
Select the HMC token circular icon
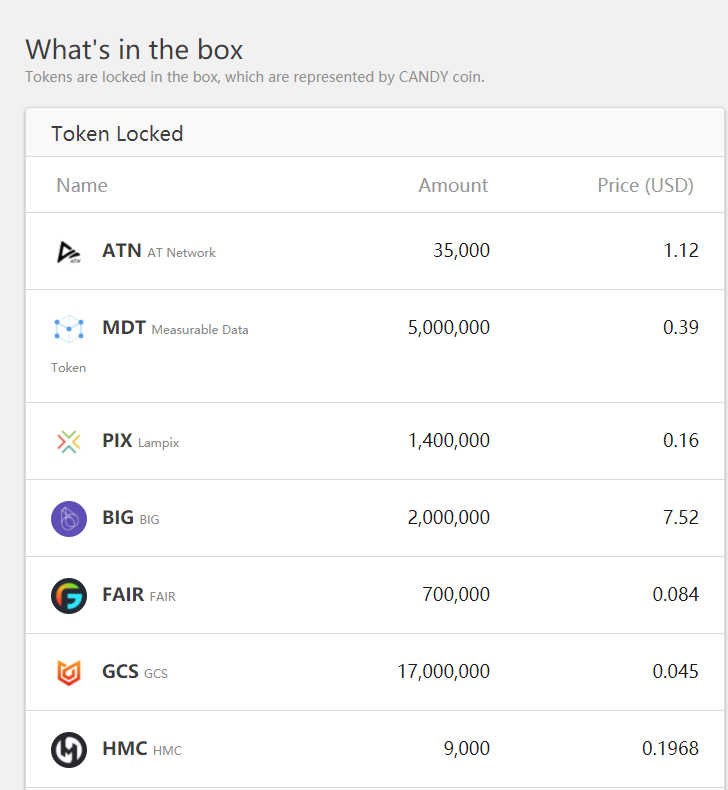(x=69, y=749)
